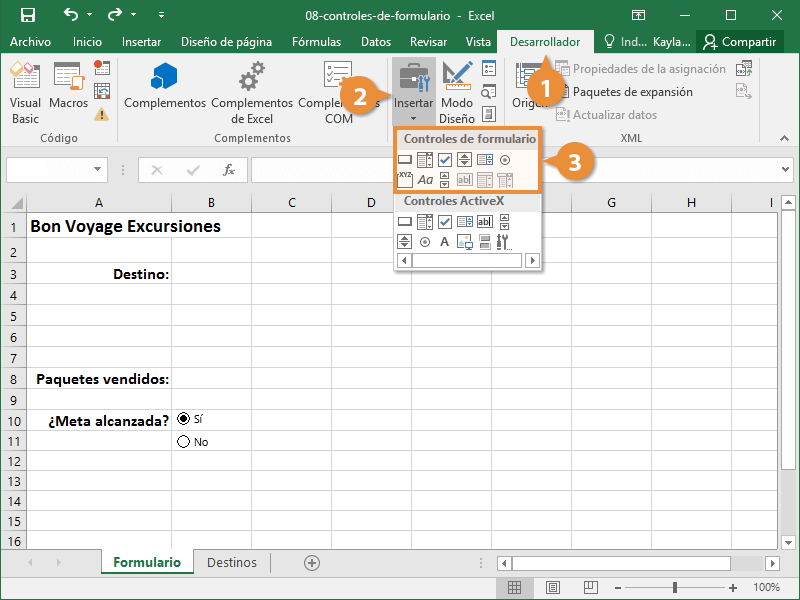Image resolution: width=800 pixels, height=600 pixels.
Task: Open Complementos de Excel dialog
Action: click(252, 93)
